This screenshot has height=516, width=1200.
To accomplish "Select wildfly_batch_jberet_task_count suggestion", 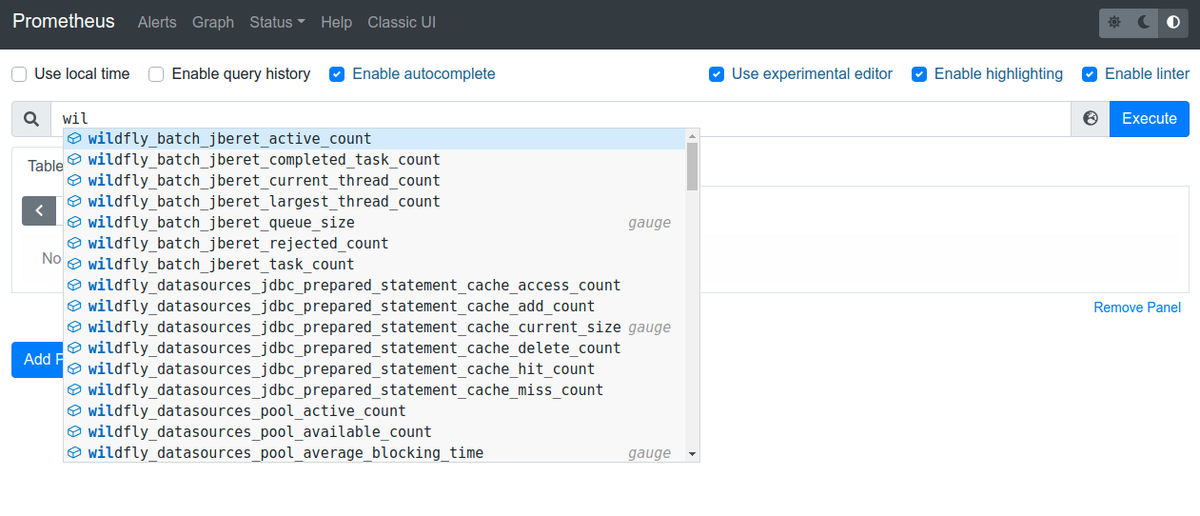I will [374, 265].
